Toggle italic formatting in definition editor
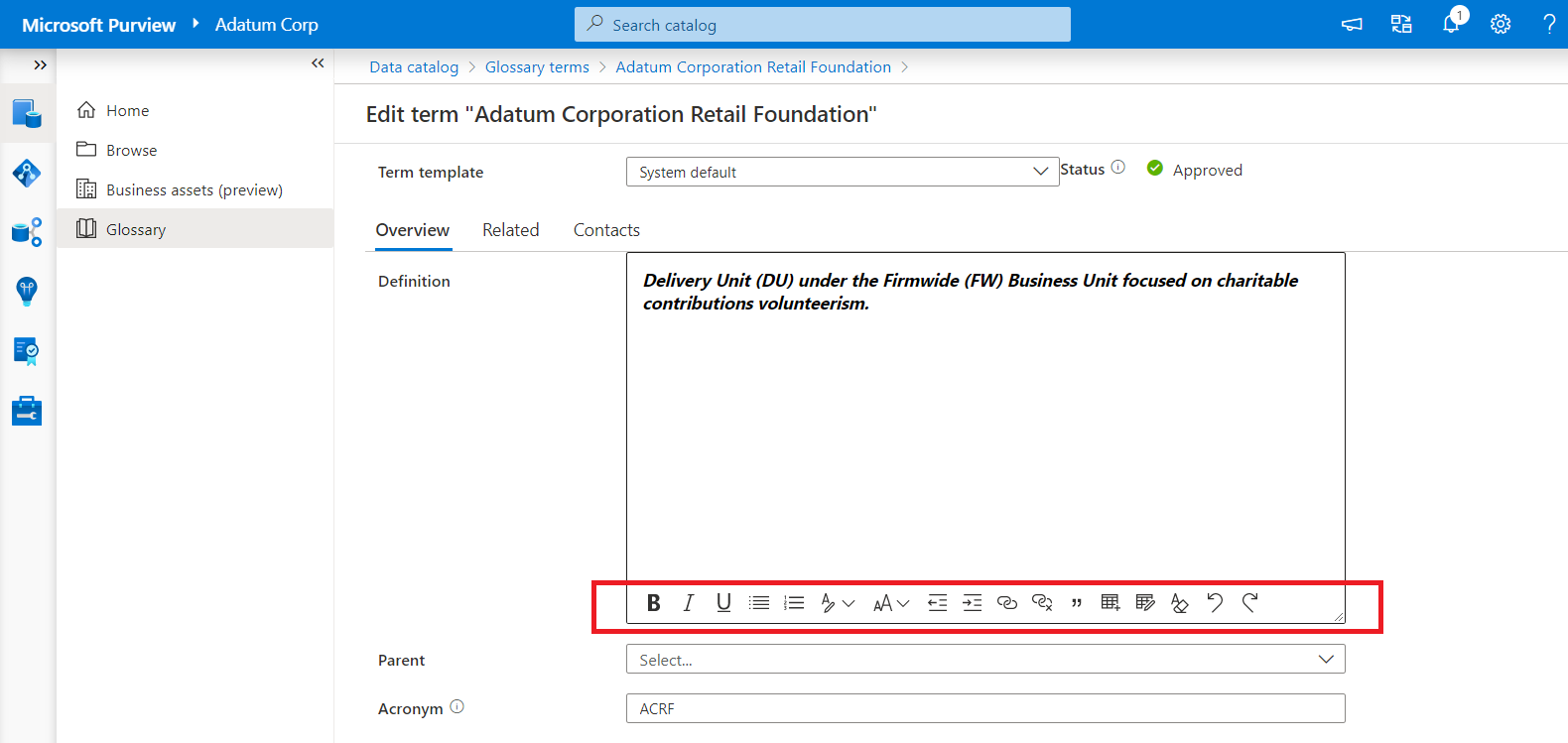This screenshot has width=1568, height=743. (689, 603)
